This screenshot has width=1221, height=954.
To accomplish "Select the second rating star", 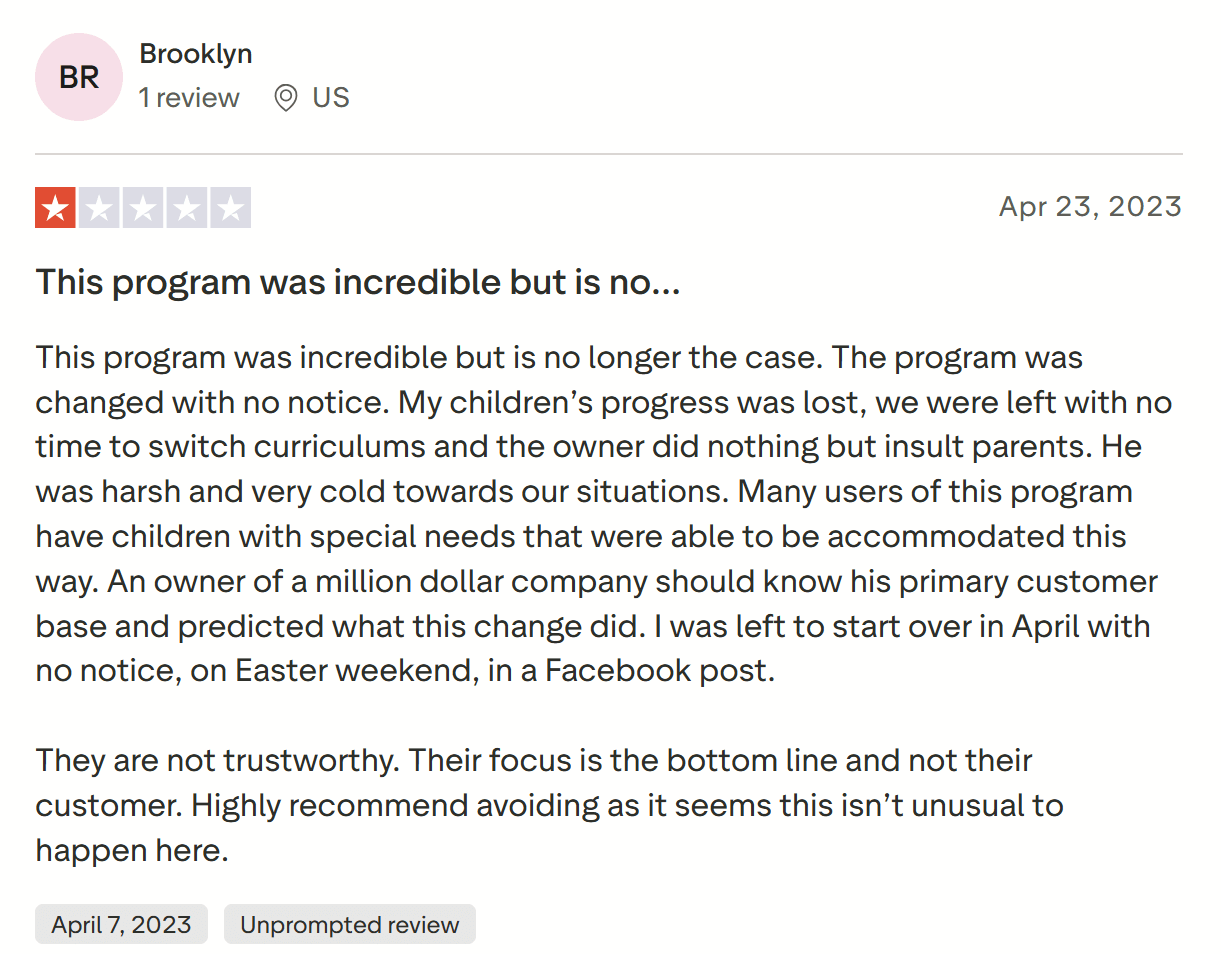I will point(100,207).
